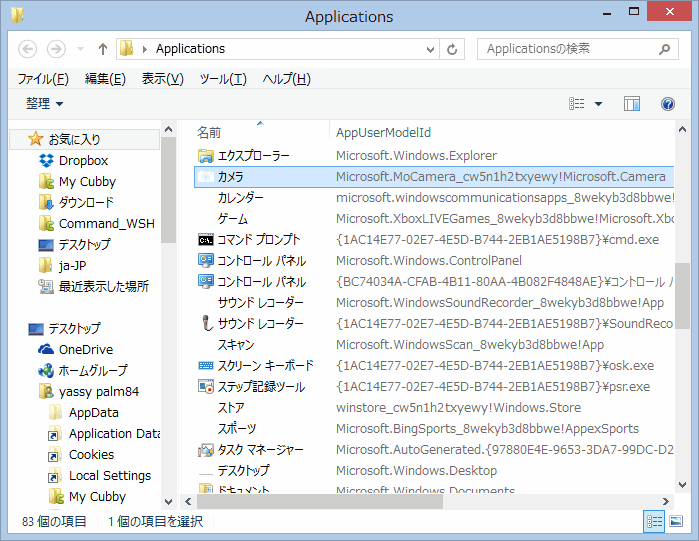Click Microsoft.Windows.Desktop AppUserModelId cell
Image resolution: width=699 pixels, height=541 pixels.
[416, 471]
